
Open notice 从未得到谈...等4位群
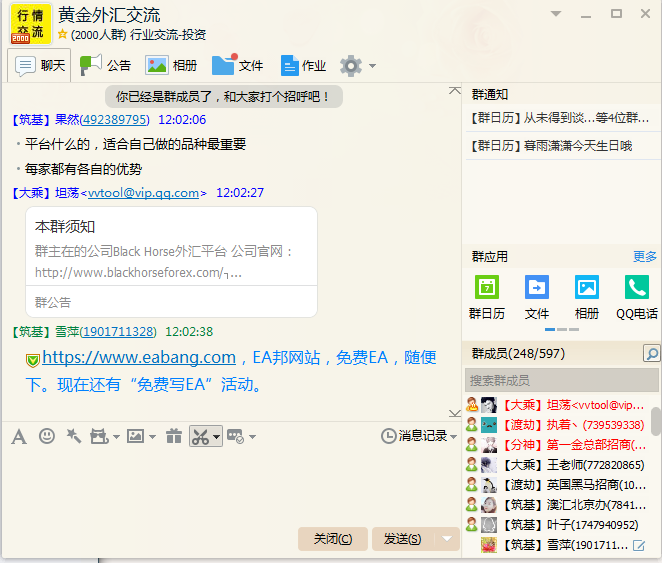560,118
